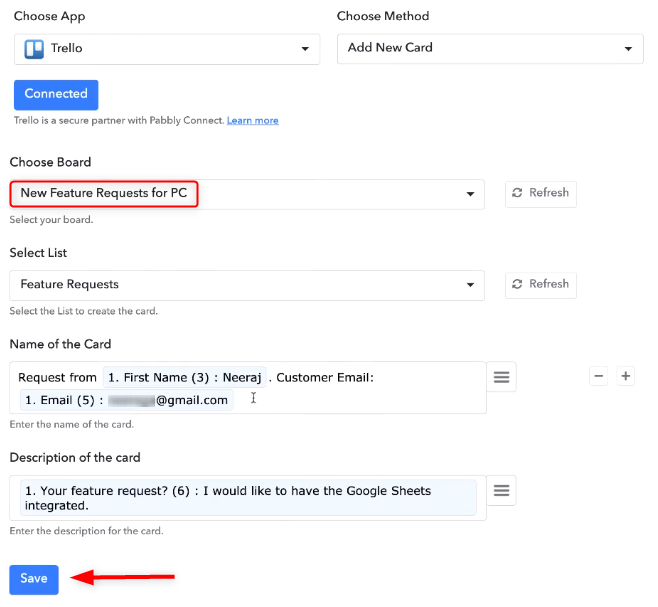Expand the Select List dropdown showing Feature Requests
The width and height of the screenshot is (658, 607).
point(247,285)
